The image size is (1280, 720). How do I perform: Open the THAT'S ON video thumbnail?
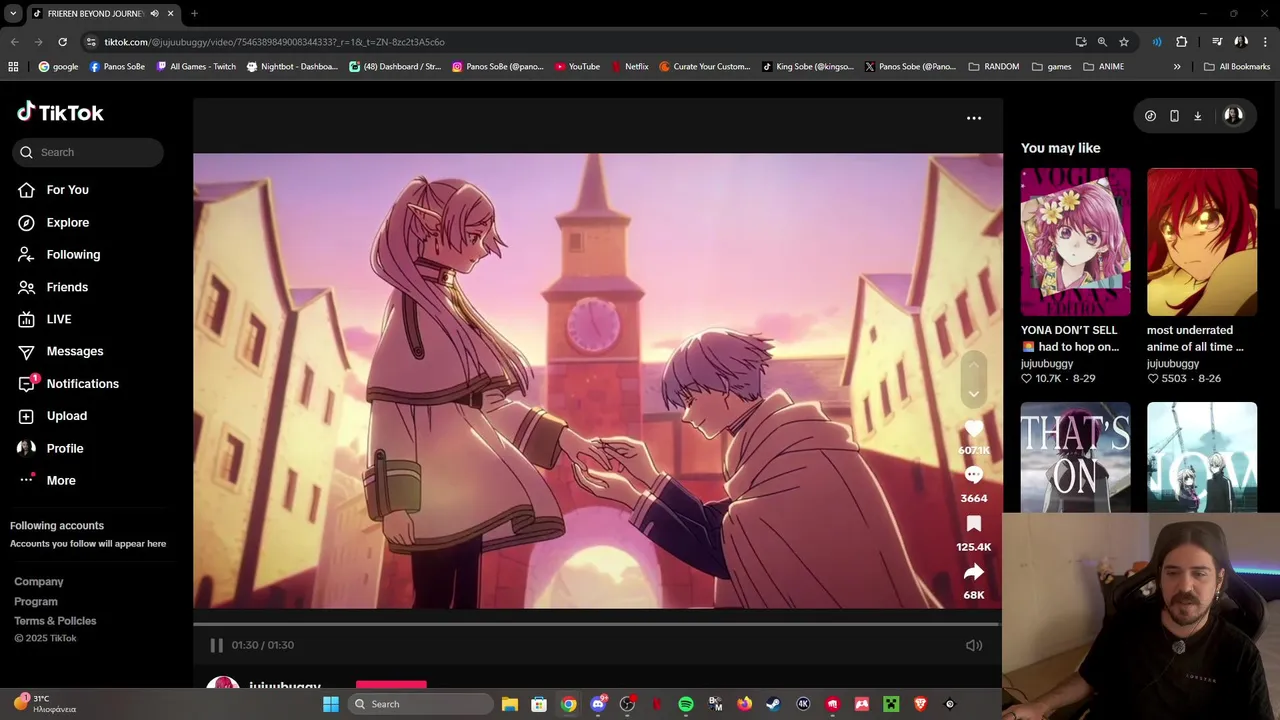(x=1075, y=457)
